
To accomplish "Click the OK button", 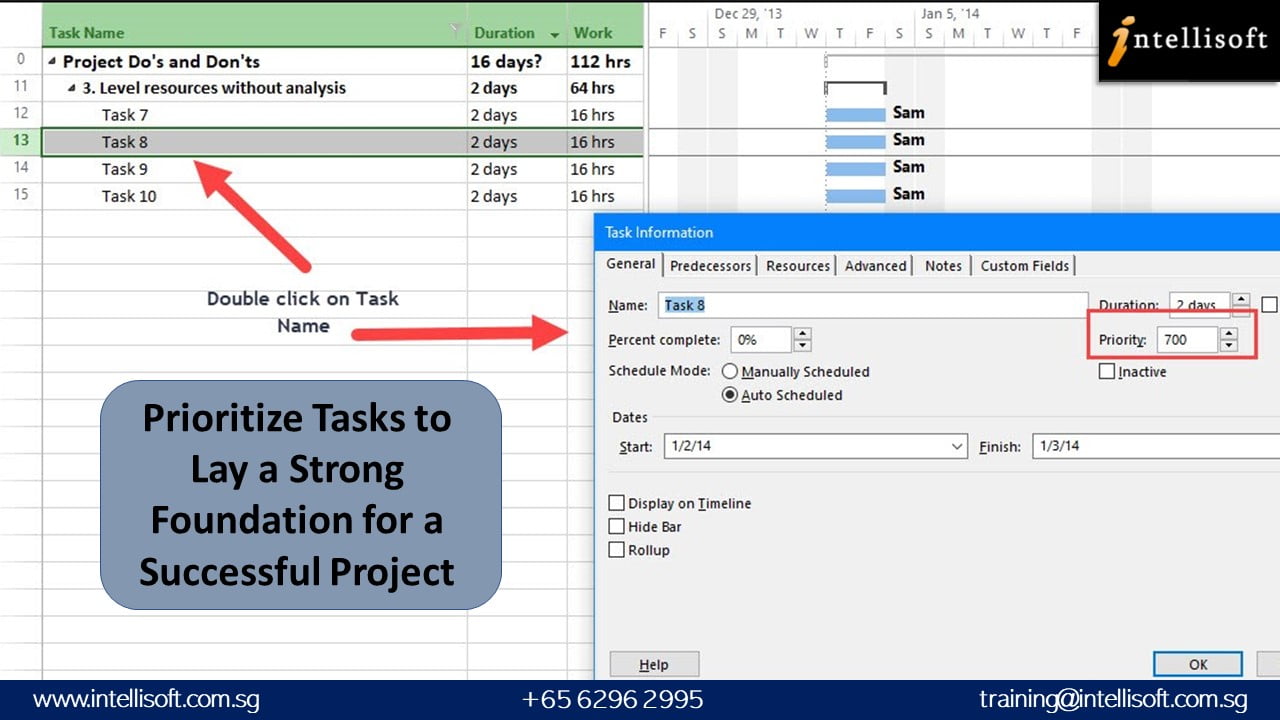I will coord(1197,663).
